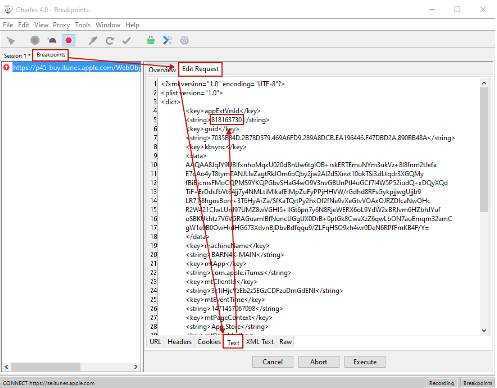Click the Execute button
The image size is (497, 388).
(365, 362)
